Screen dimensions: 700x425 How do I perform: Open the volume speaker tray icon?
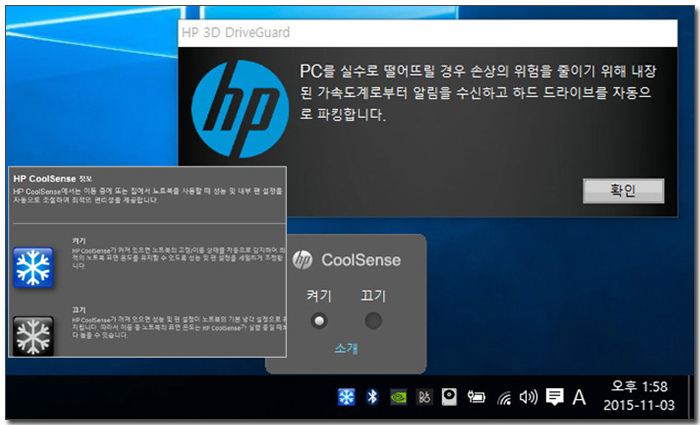tap(529, 396)
